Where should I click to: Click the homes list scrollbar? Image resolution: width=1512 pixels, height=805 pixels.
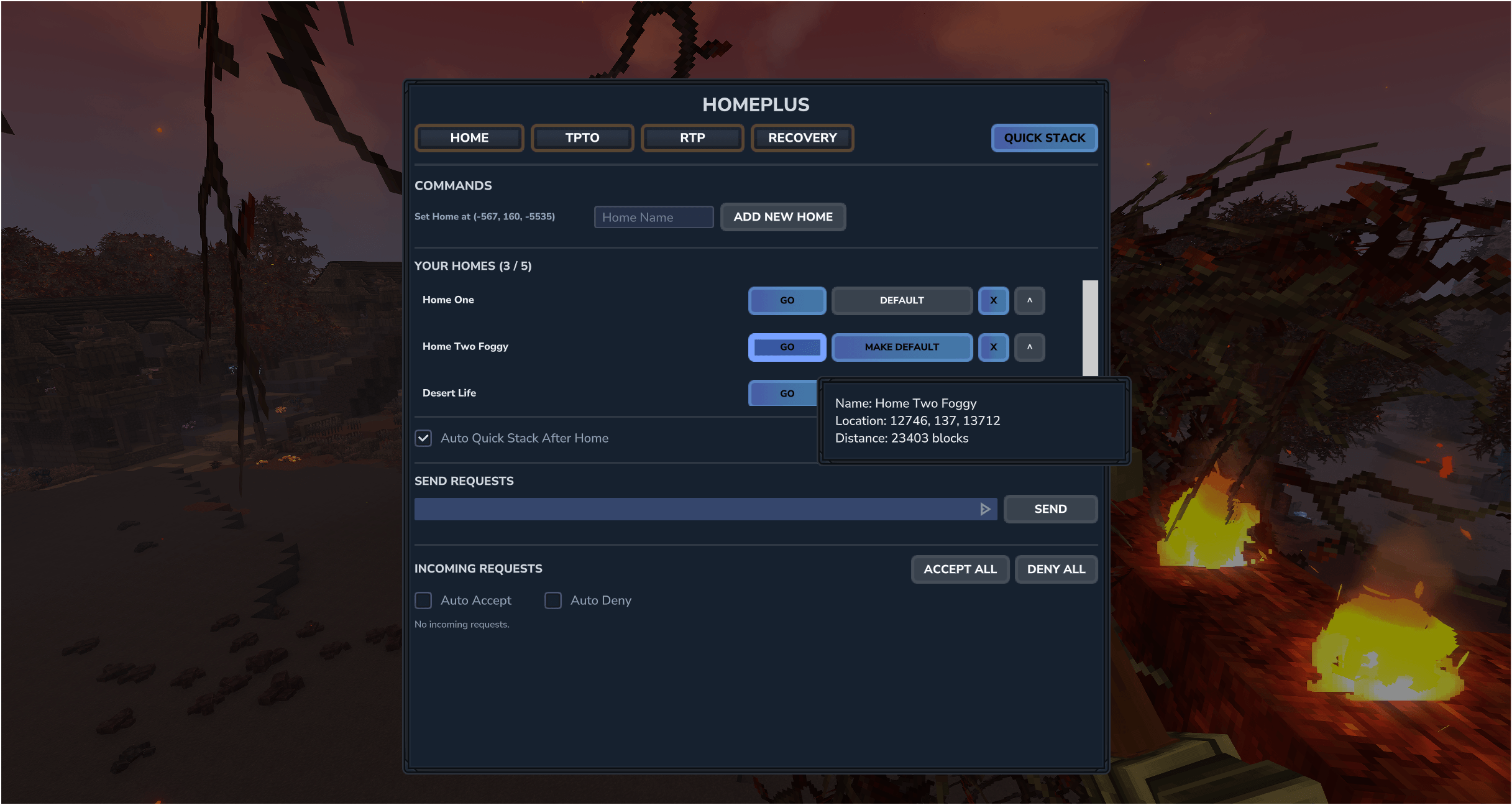tap(1089, 328)
